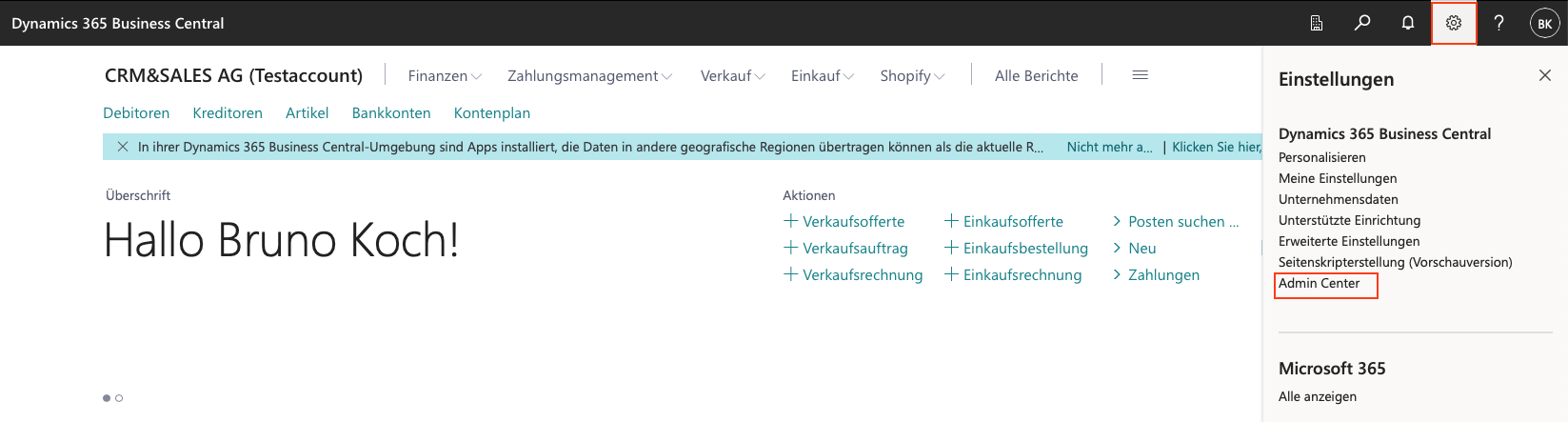Open Personalisieren in settings

click(x=1321, y=157)
